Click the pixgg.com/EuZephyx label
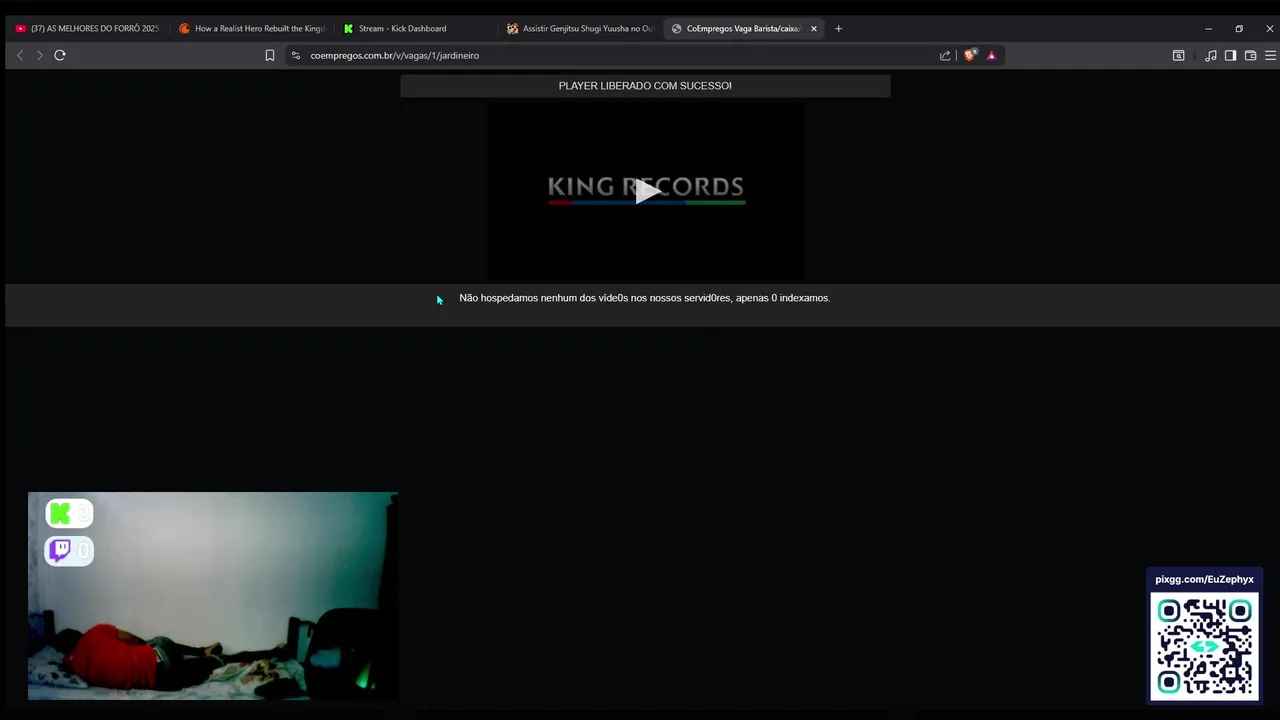The image size is (1280, 720). click(x=1204, y=579)
